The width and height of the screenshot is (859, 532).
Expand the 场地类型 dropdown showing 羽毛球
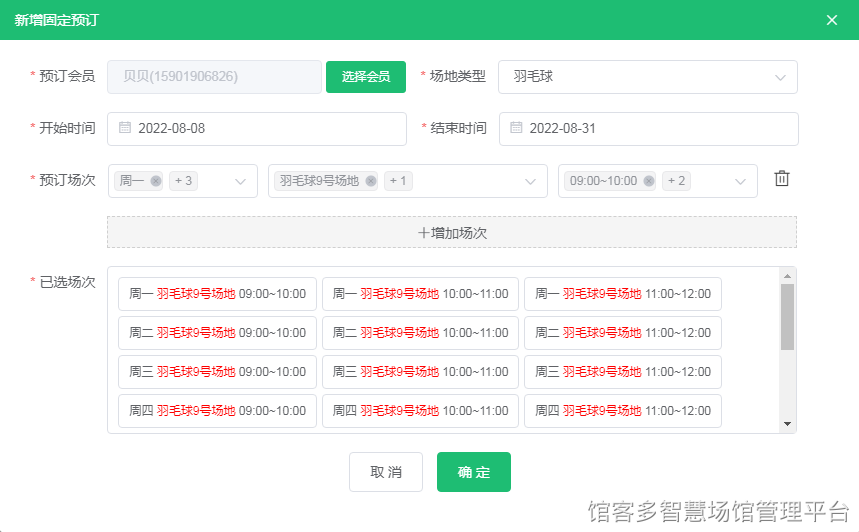[779, 77]
